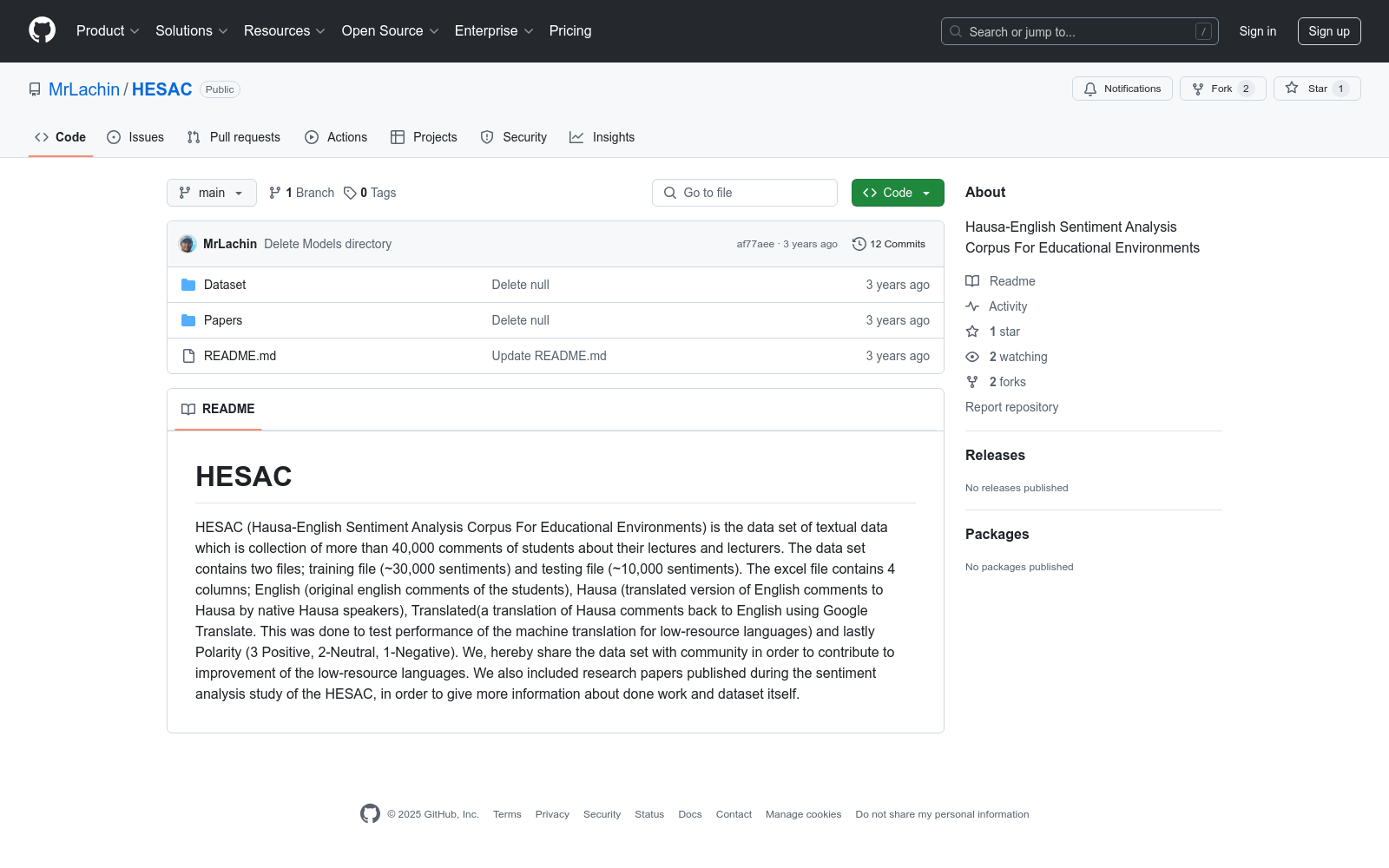The width and height of the screenshot is (1389, 868).
Task: Click Report repository
Action: 1012,407
